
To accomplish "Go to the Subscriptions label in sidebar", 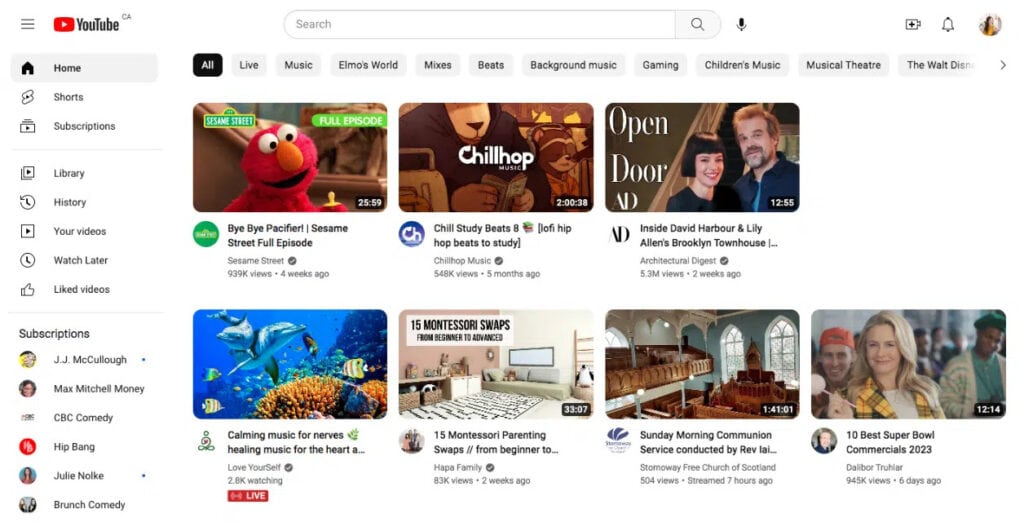I will 84,126.
